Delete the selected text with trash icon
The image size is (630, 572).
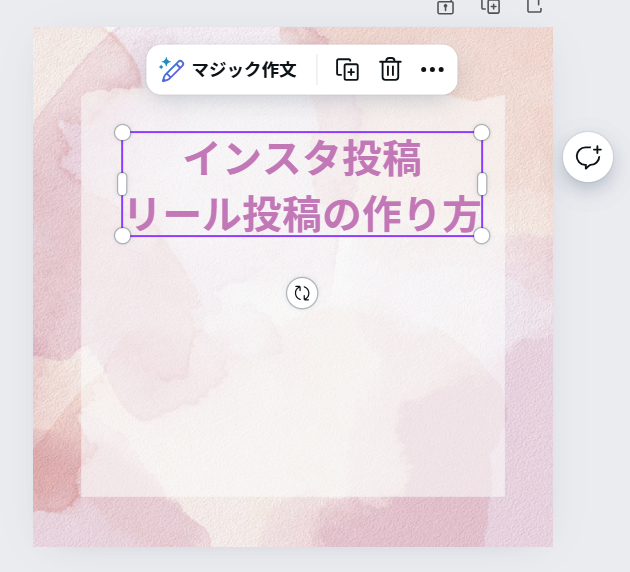click(x=390, y=70)
